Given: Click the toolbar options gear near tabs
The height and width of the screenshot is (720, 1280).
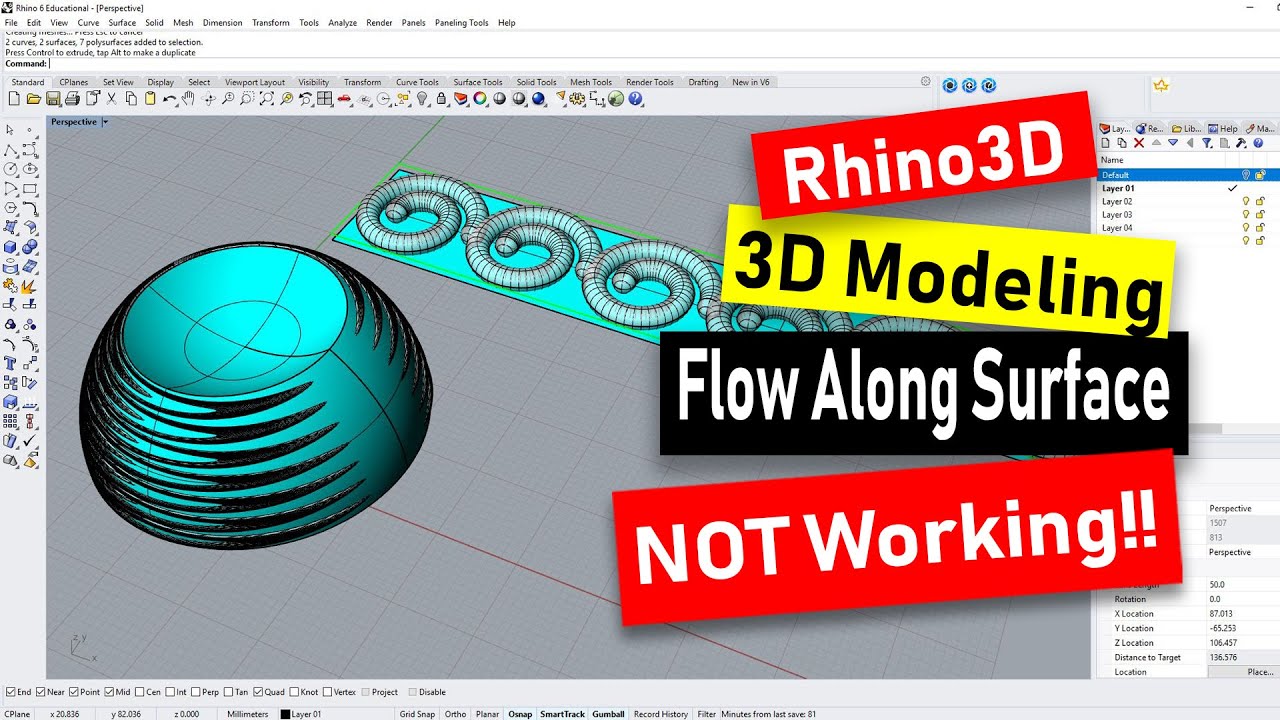Looking at the screenshot, I should coord(925,82).
